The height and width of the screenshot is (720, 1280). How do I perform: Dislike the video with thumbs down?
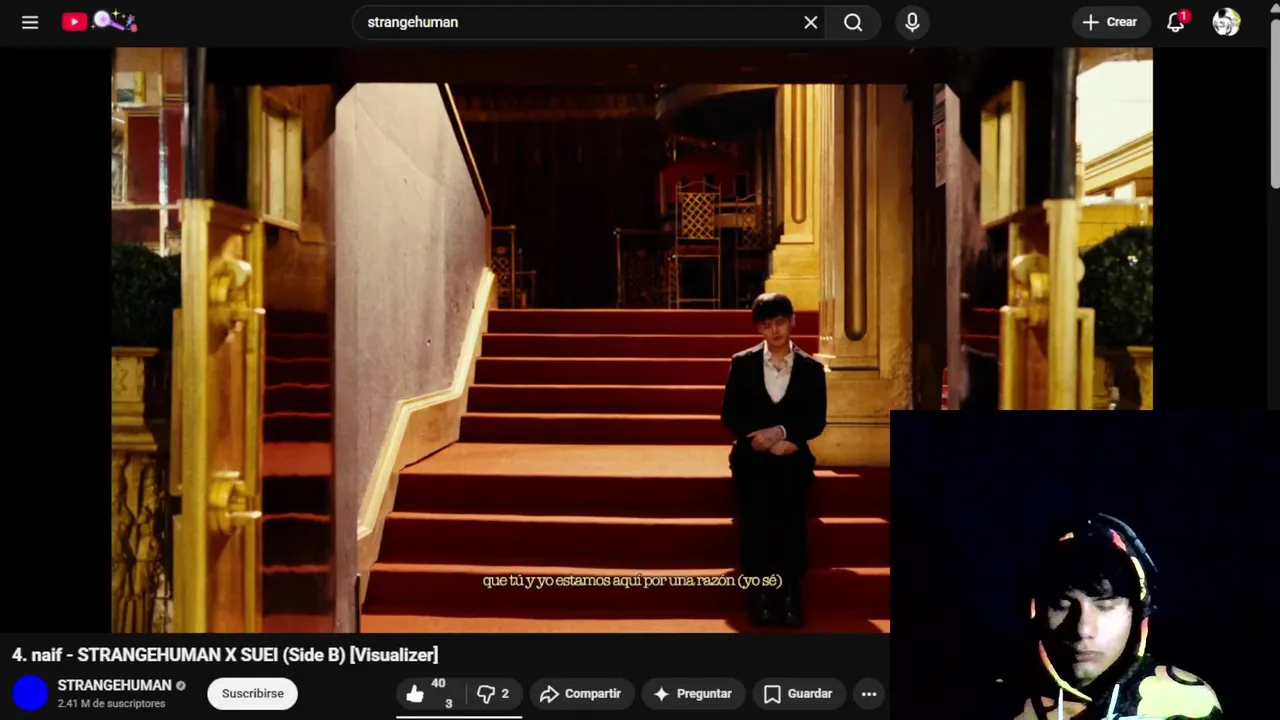point(492,693)
